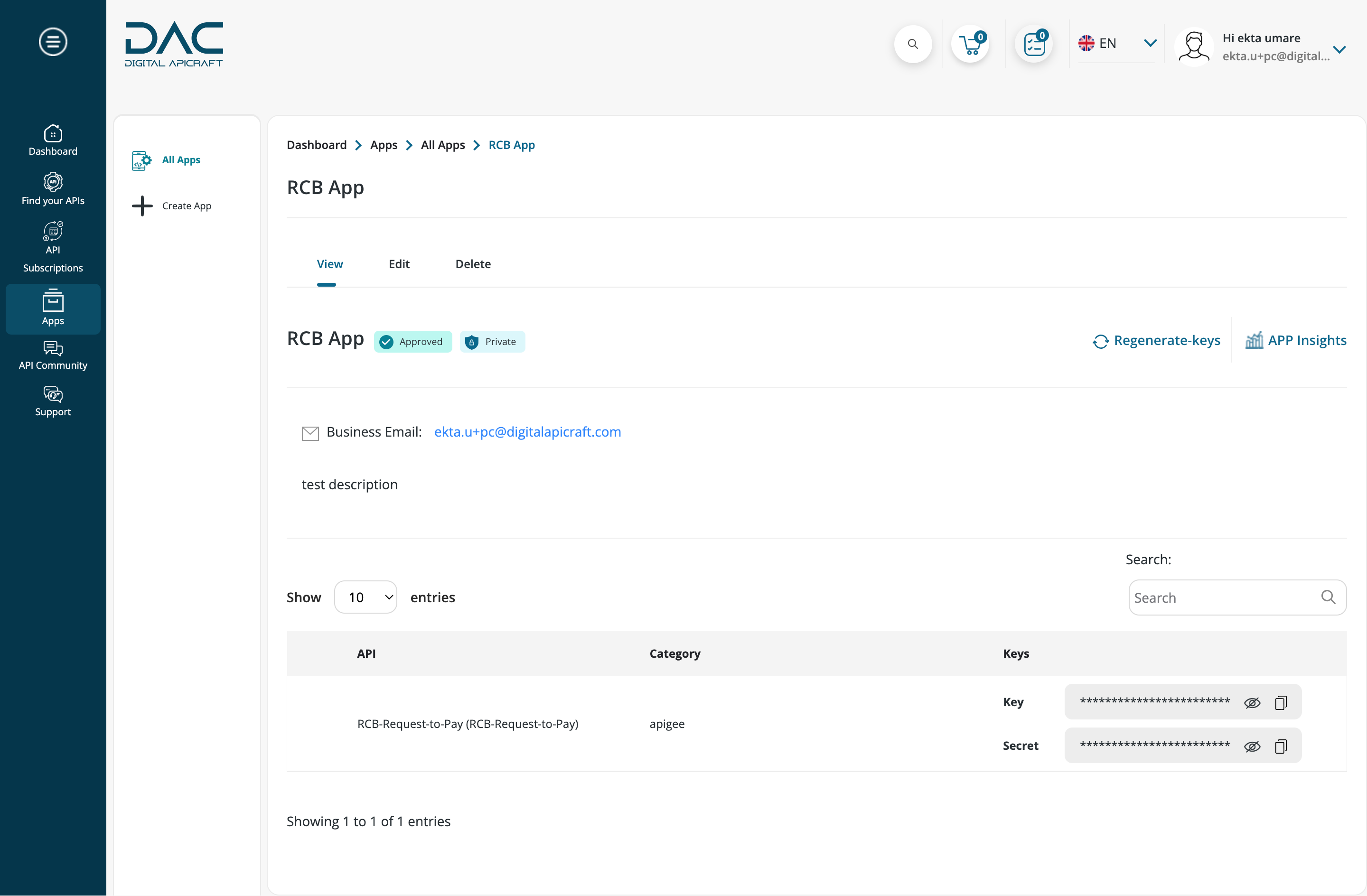1367x896 pixels.
Task: Open All Apps in the side panel
Action: (x=181, y=159)
